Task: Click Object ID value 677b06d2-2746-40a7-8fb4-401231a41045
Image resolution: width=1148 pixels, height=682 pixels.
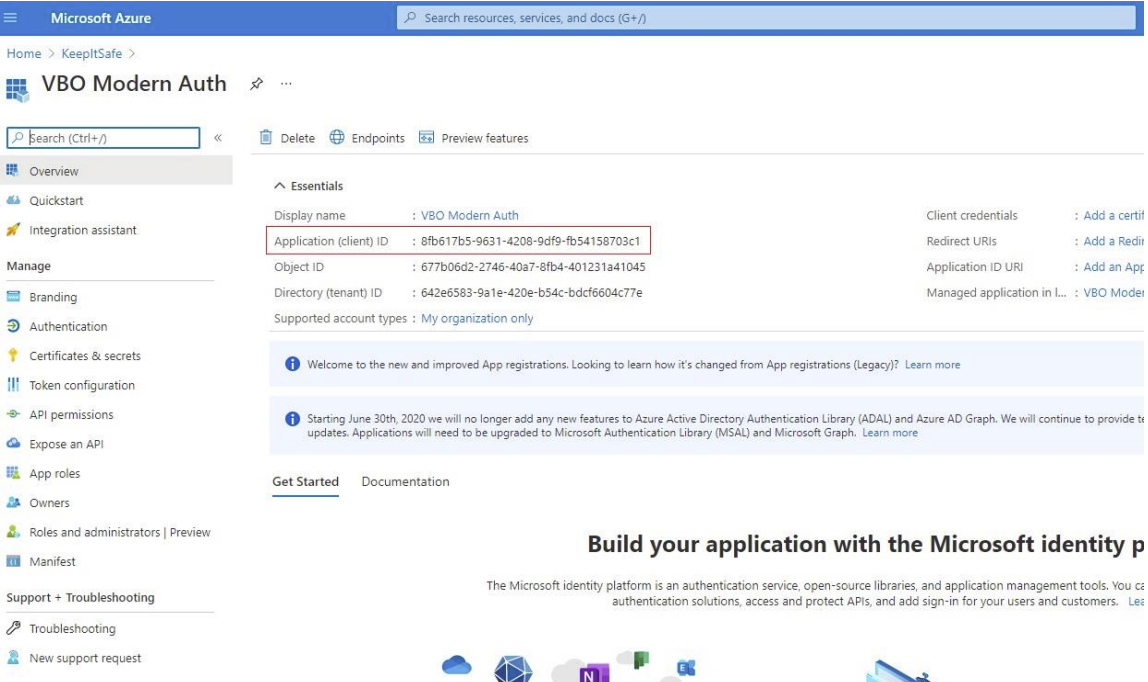Action: click(533, 266)
